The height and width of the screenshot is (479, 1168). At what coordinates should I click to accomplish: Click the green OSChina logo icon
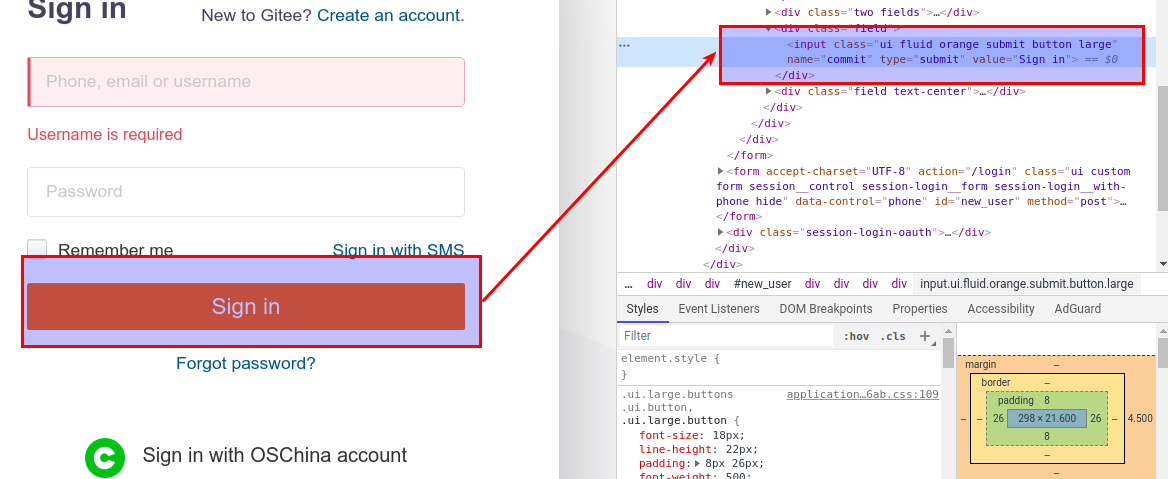coord(104,457)
